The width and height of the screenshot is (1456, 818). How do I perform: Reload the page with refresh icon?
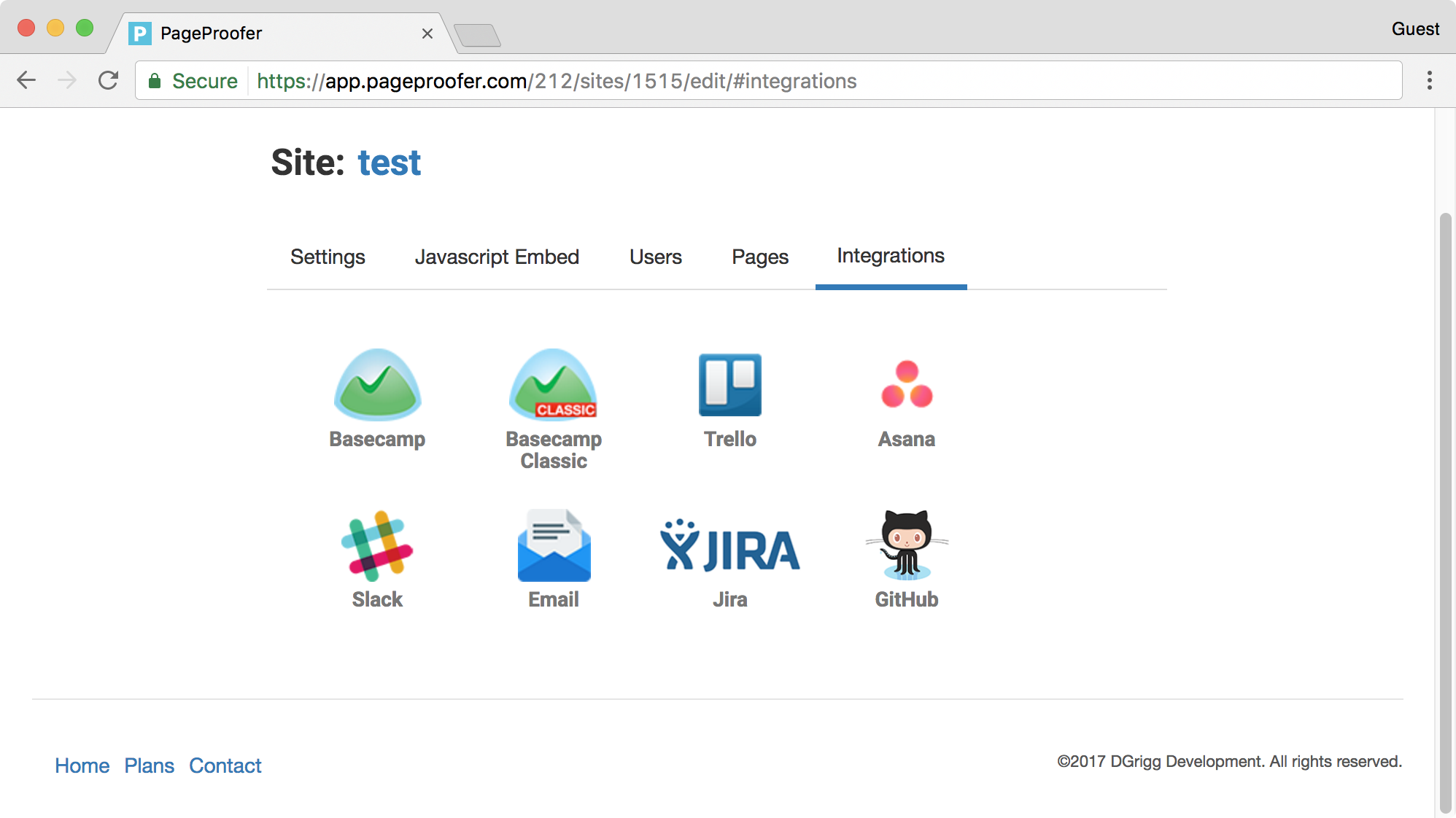(109, 80)
